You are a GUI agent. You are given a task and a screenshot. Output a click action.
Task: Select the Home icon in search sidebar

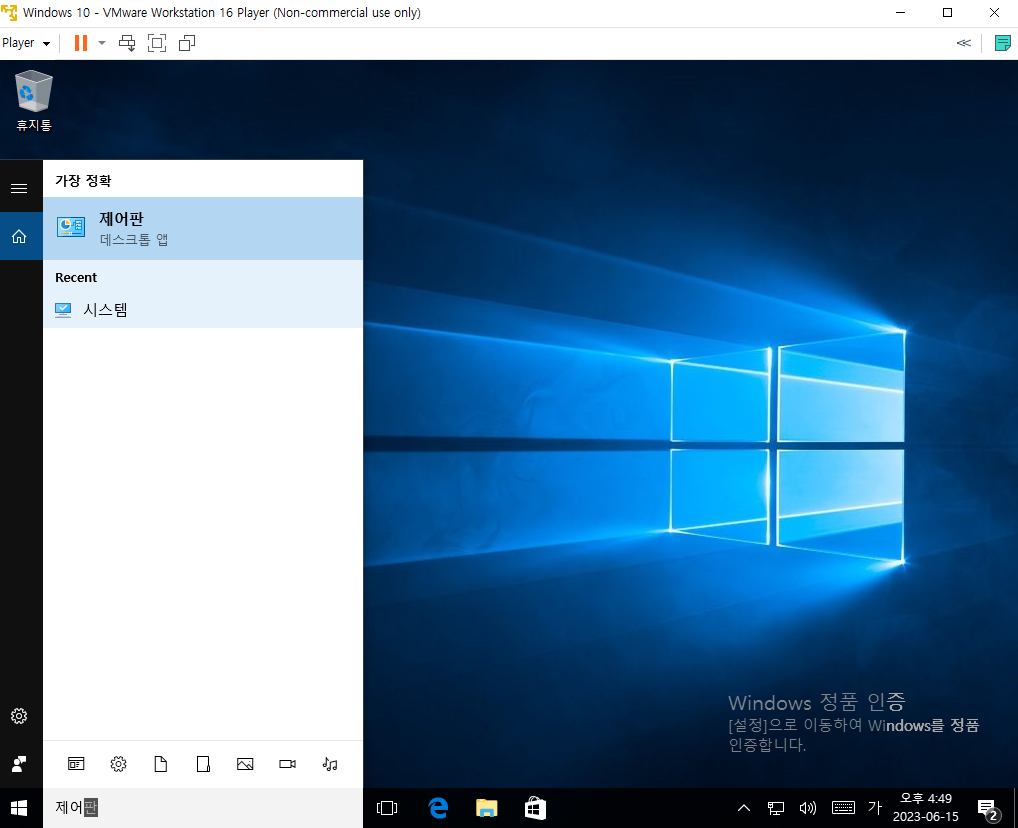click(x=19, y=236)
